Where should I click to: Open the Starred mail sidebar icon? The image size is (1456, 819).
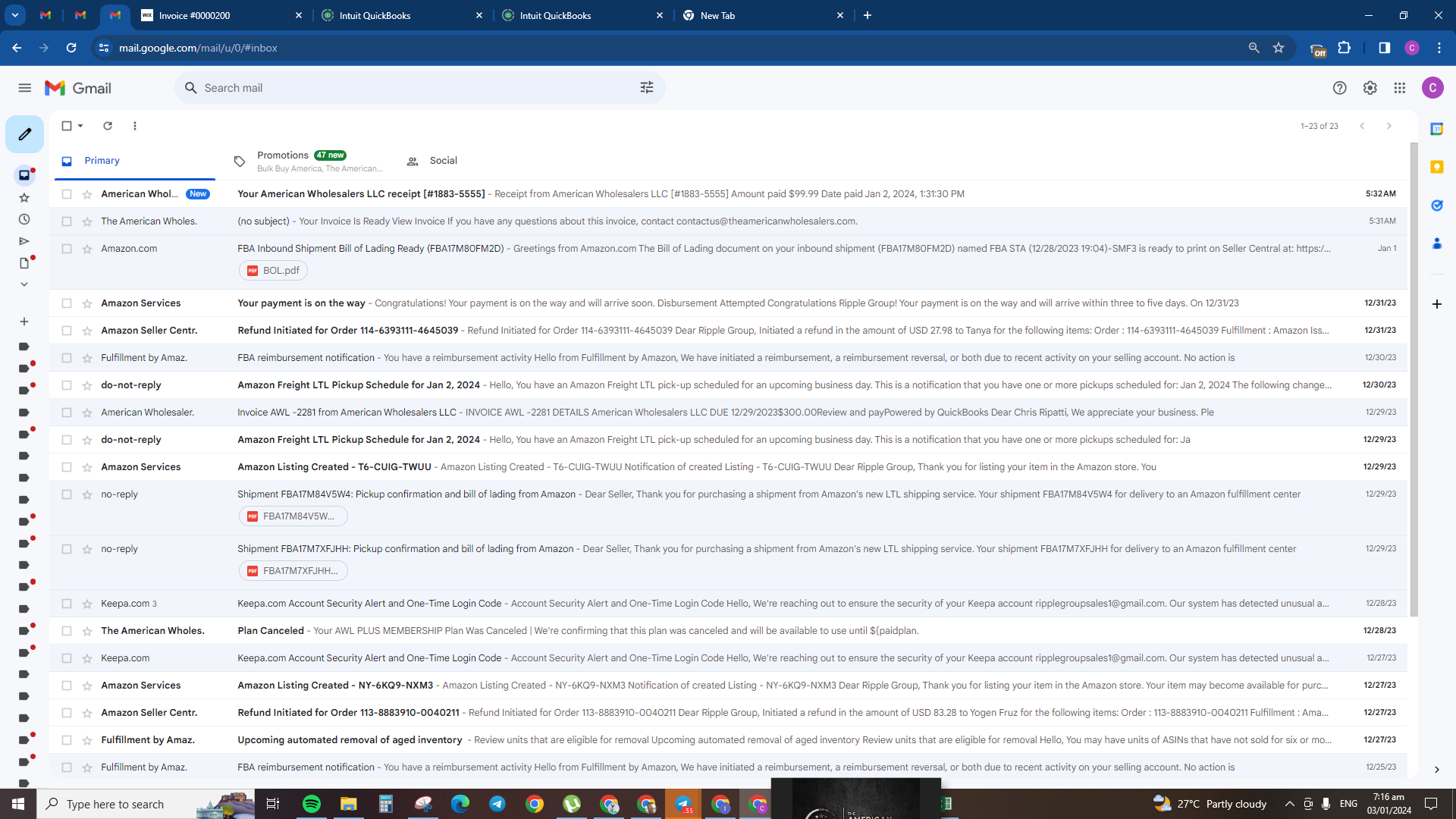pyautogui.click(x=24, y=198)
